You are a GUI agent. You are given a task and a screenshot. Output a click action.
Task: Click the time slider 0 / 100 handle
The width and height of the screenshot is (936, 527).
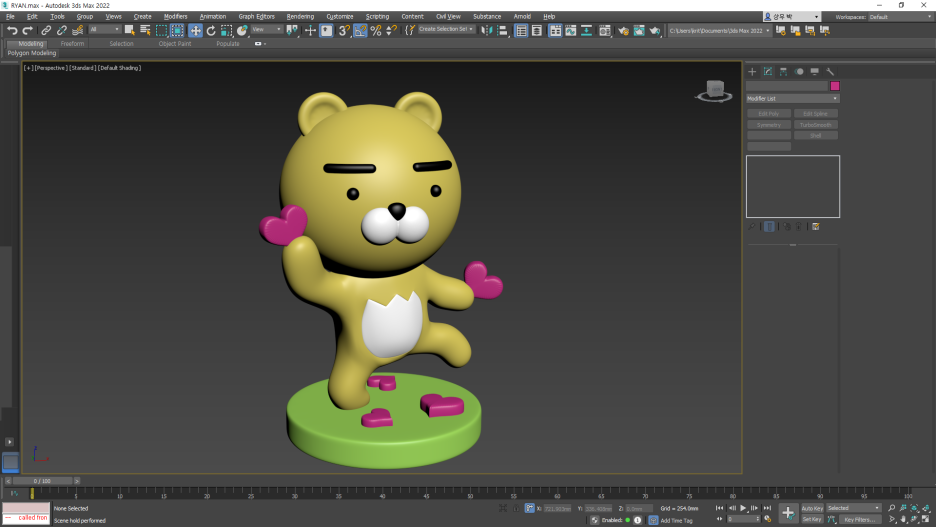(x=42, y=481)
